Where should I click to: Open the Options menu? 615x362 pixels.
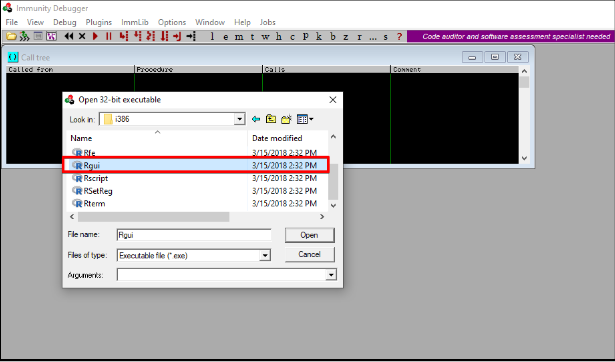point(172,22)
